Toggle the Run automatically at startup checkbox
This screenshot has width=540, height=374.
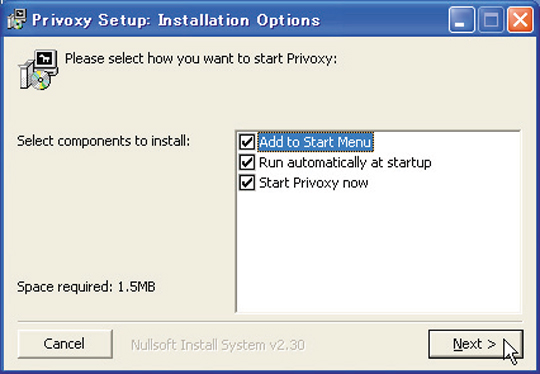247,162
